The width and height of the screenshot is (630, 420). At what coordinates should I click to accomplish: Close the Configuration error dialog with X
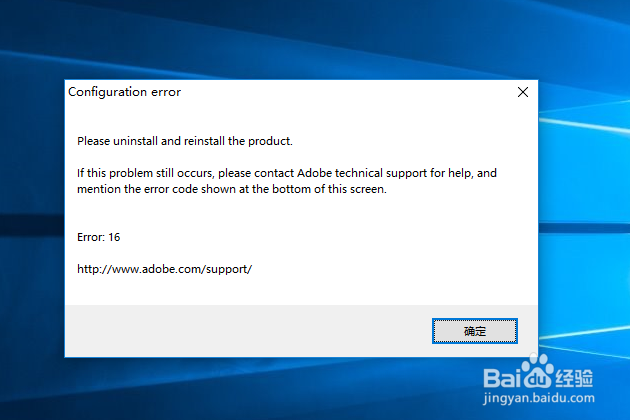click(523, 92)
